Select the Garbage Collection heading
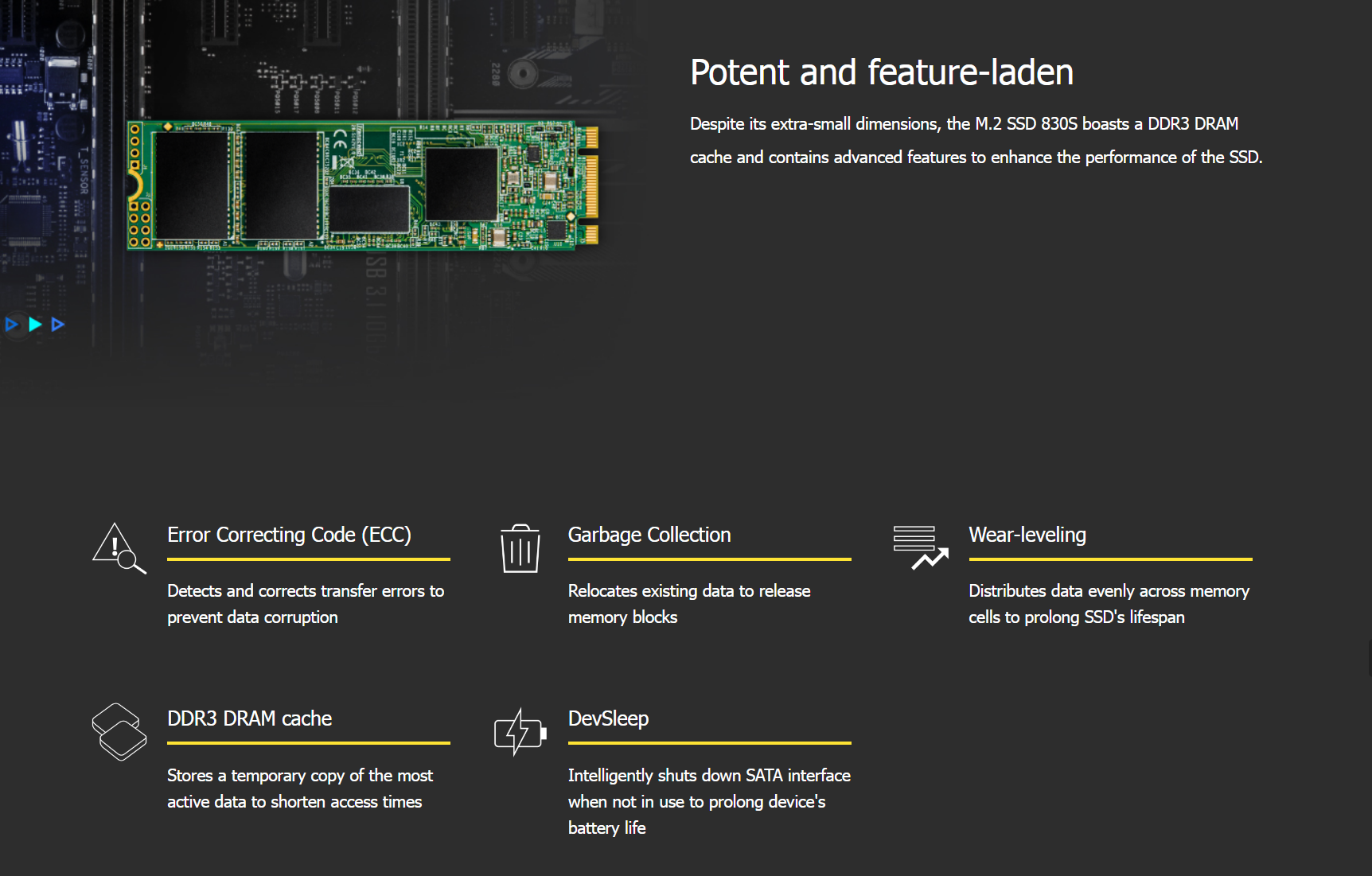The width and height of the screenshot is (1372, 876). 649,535
